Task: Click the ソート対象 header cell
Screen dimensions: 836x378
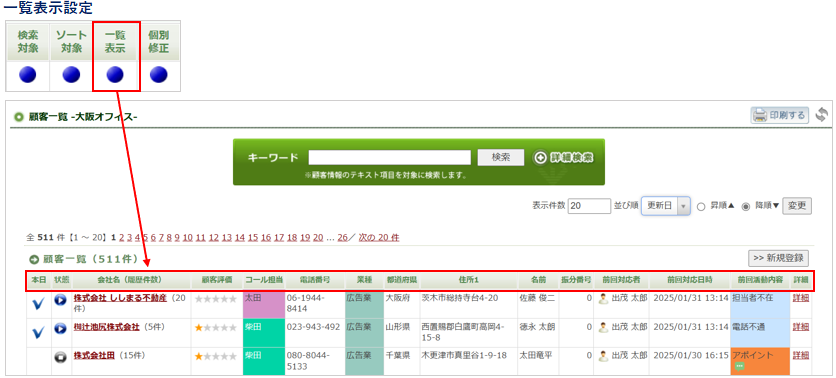Action: pyautogui.click(x=71, y=42)
